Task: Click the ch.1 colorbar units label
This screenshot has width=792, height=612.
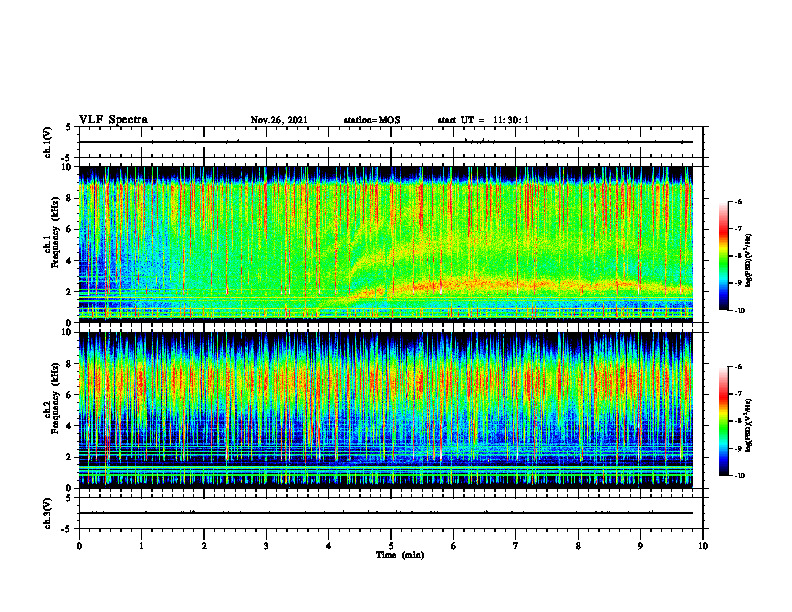Action: [x=749, y=260]
